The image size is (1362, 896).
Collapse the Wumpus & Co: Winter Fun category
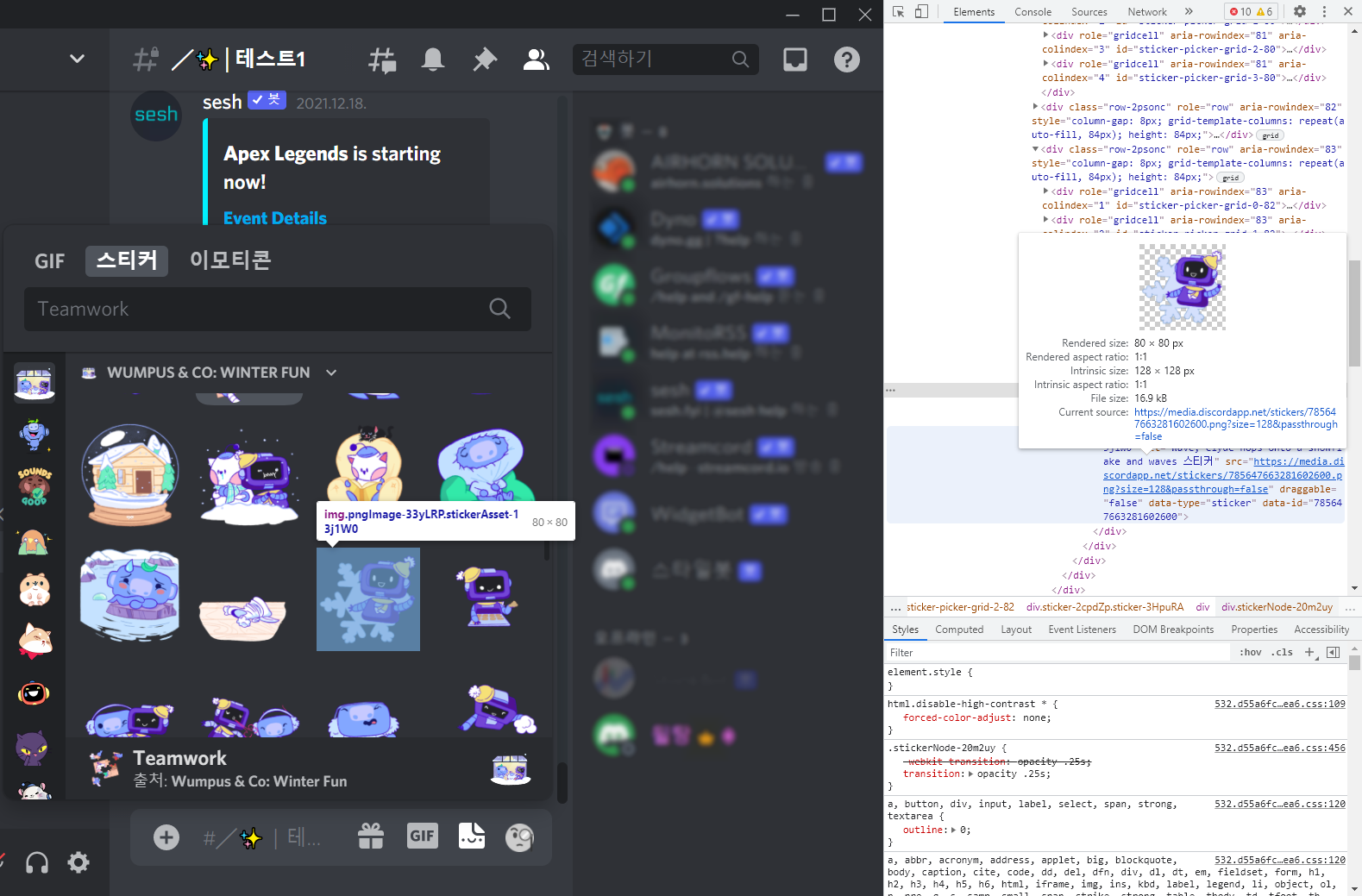click(331, 373)
